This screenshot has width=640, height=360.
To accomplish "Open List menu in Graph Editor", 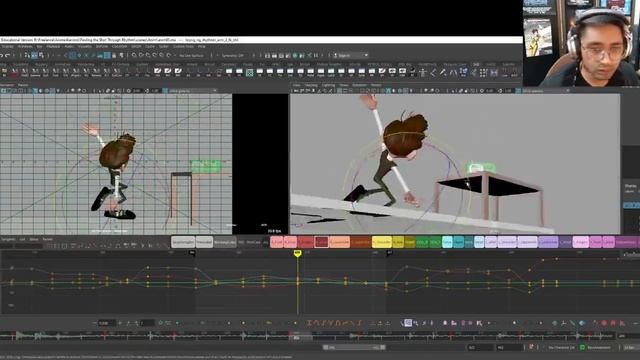I will pyautogui.click(x=22, y=239).
